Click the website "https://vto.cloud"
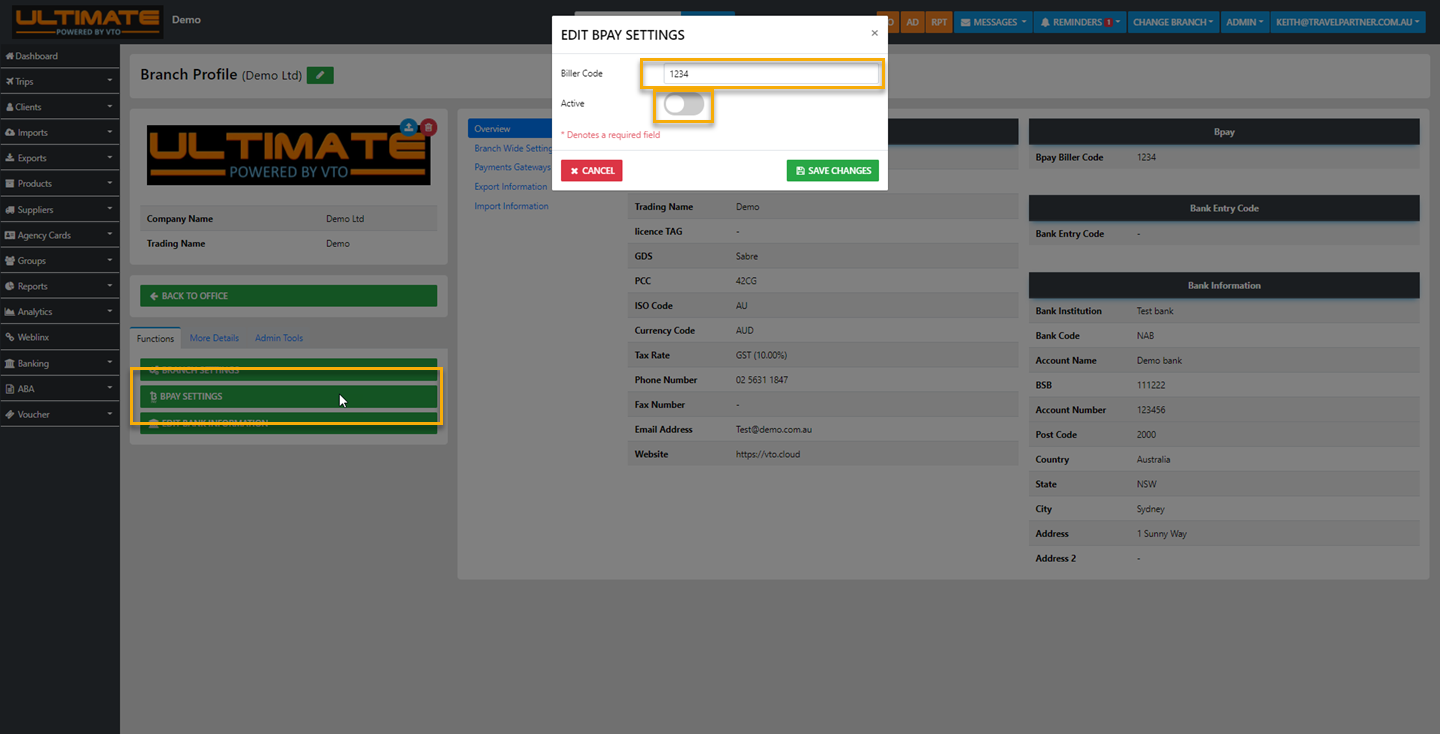Image resolution: width=1440 pixels, height=734 pixels. click(768, 454)
